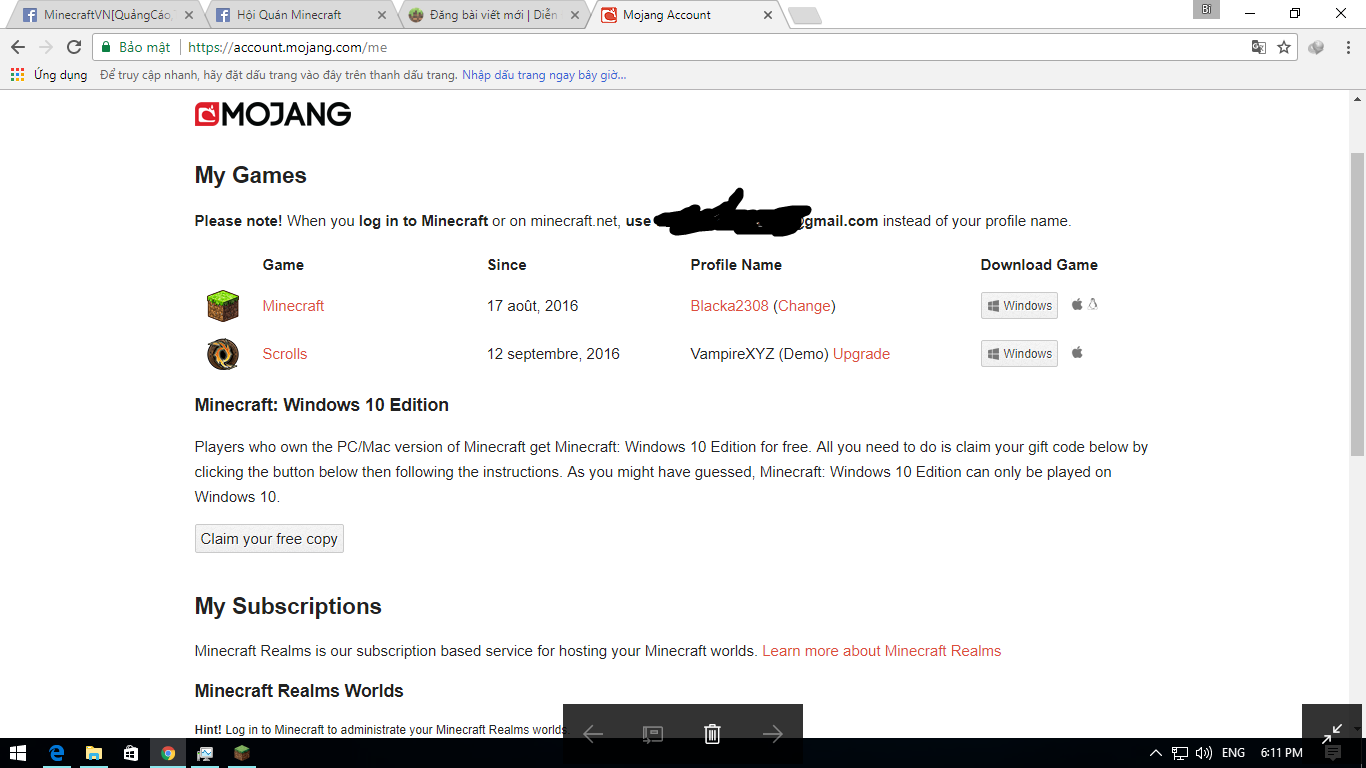The image size is (1366, 768).
Task: Click the Nhập dấu trang ngay bây giờ link
Action: coord(544,75)
